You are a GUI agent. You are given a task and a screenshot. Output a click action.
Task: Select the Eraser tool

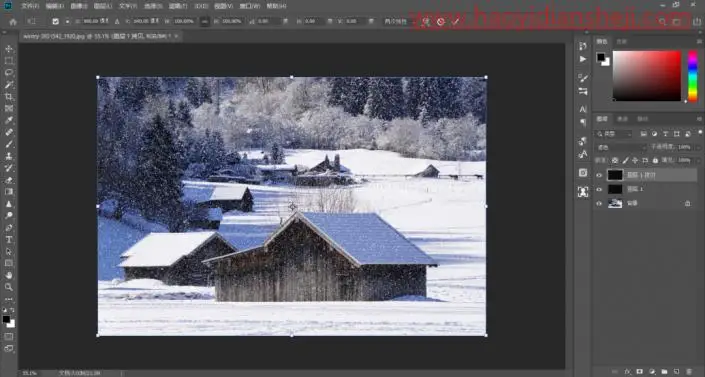tap(9, 180)
